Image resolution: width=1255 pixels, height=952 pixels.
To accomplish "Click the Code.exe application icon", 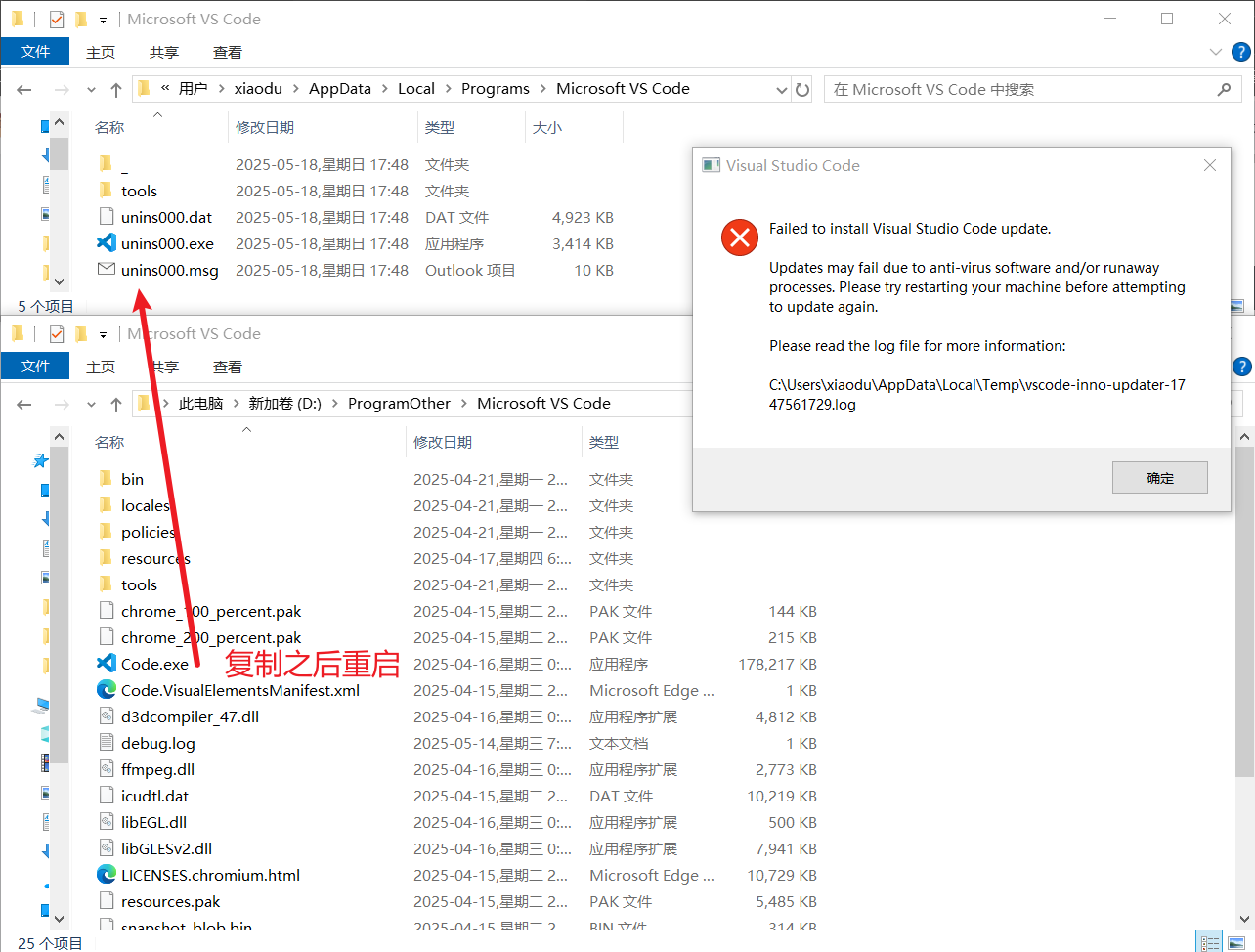I will 107,664.
